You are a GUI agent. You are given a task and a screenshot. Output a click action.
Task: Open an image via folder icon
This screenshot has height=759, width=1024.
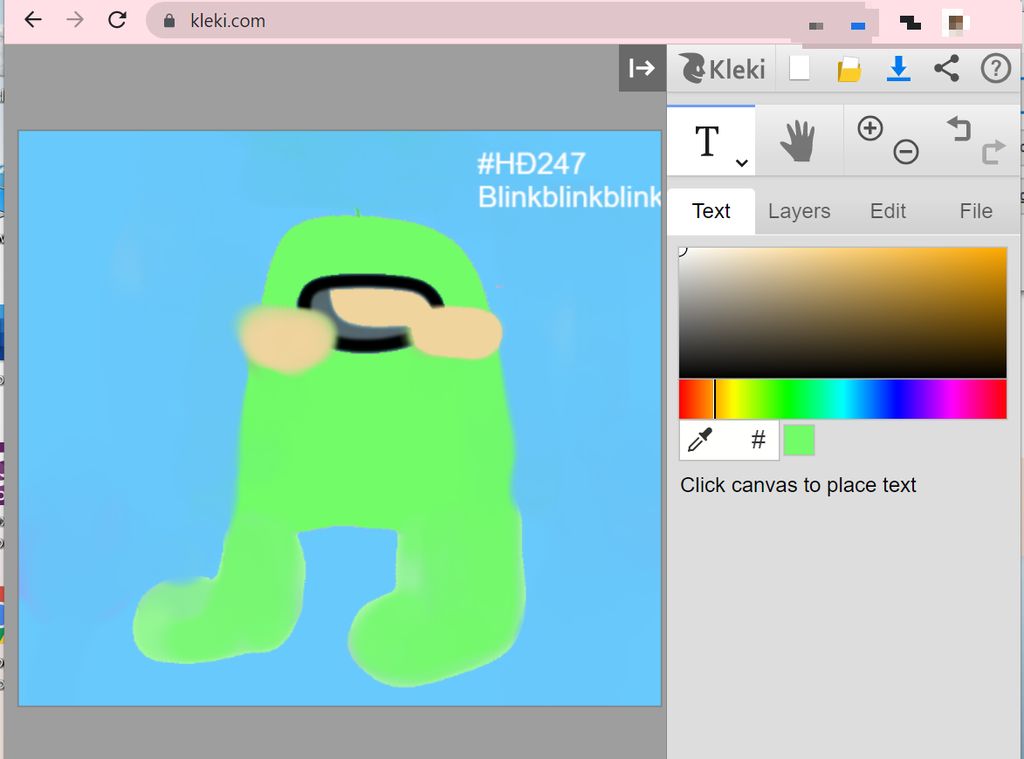point(849,69)
